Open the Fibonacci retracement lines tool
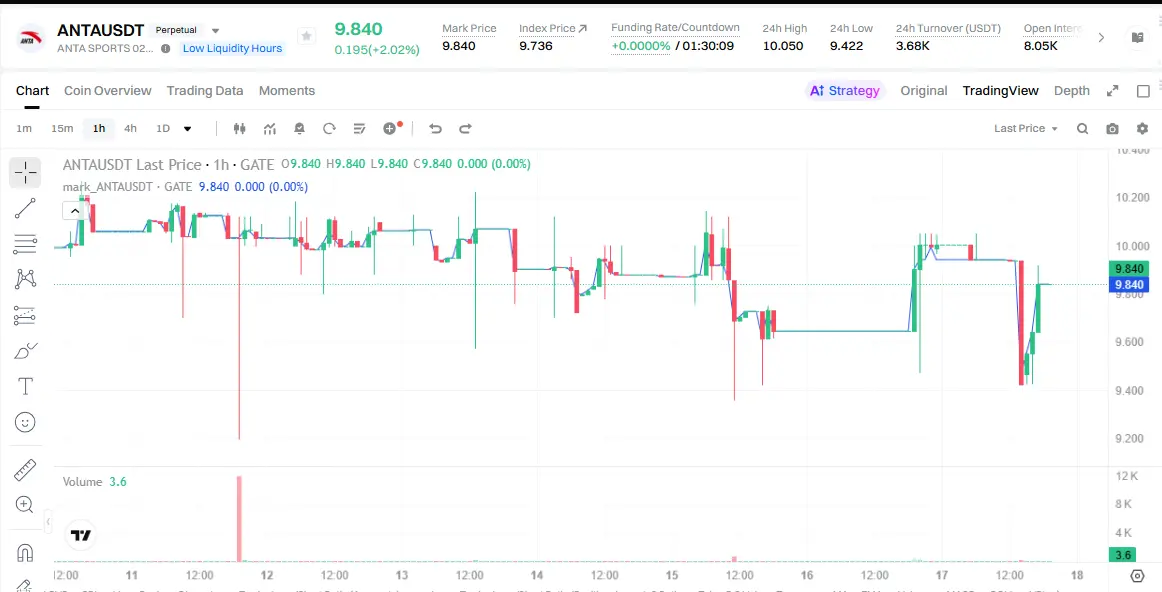 [25, 244]
